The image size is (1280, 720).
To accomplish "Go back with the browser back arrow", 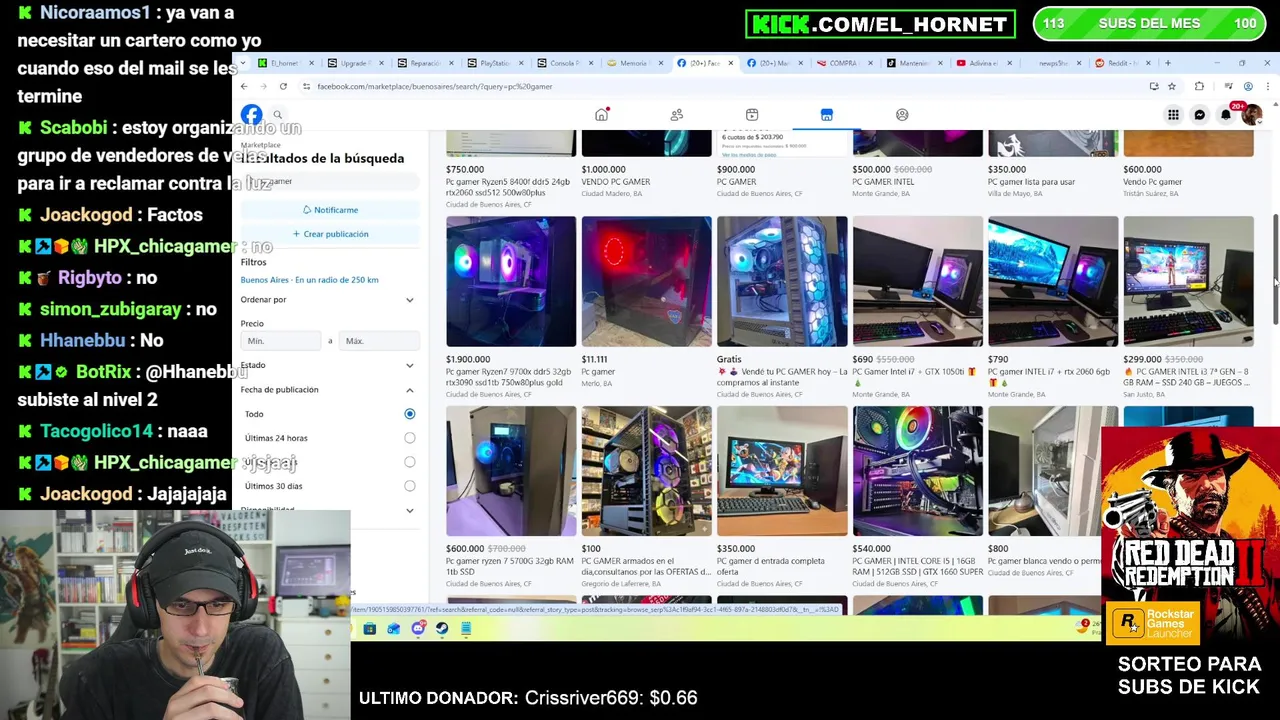I will [x=244, y=86].
